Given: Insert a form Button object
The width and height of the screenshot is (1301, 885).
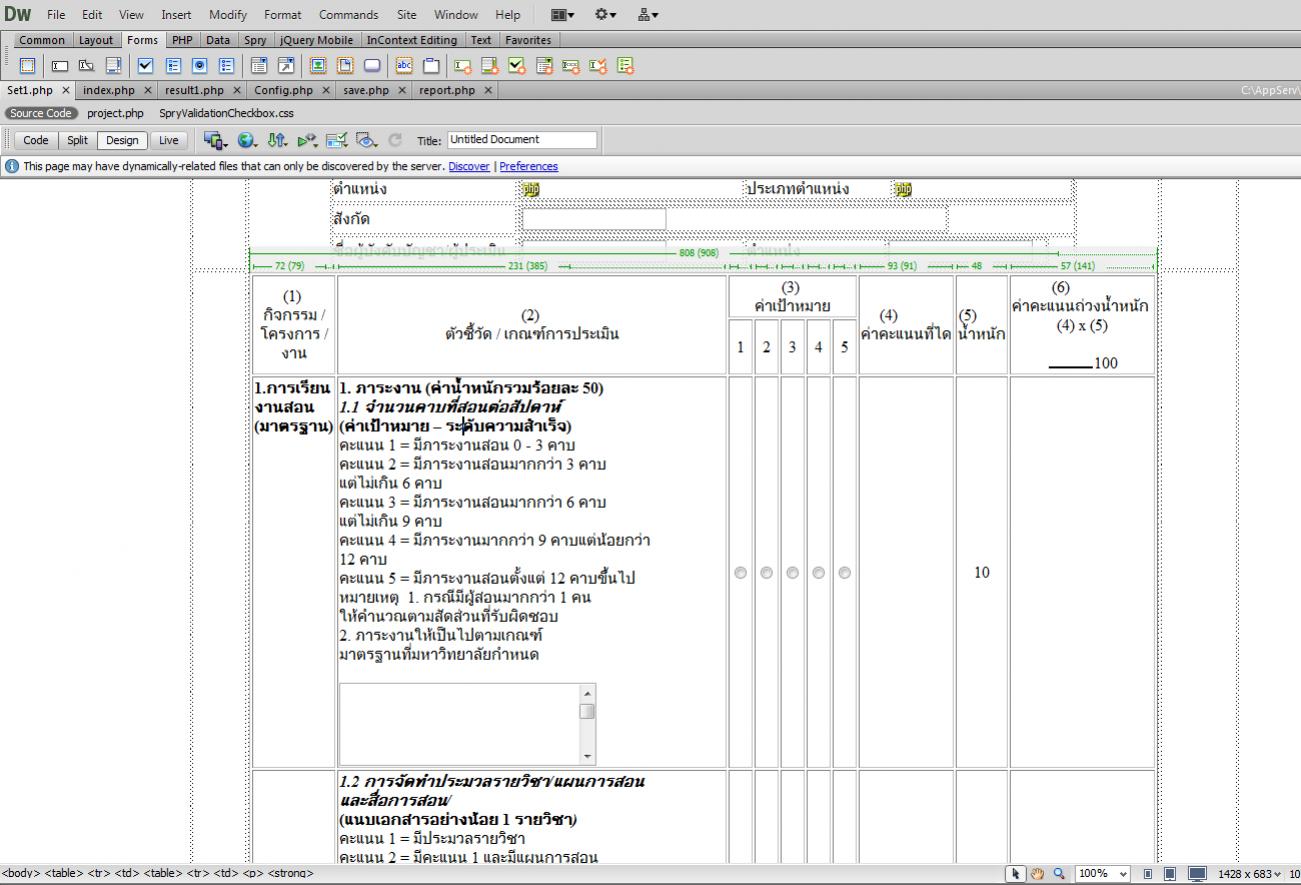Looking at the screenshot, I should coord(372,65).
